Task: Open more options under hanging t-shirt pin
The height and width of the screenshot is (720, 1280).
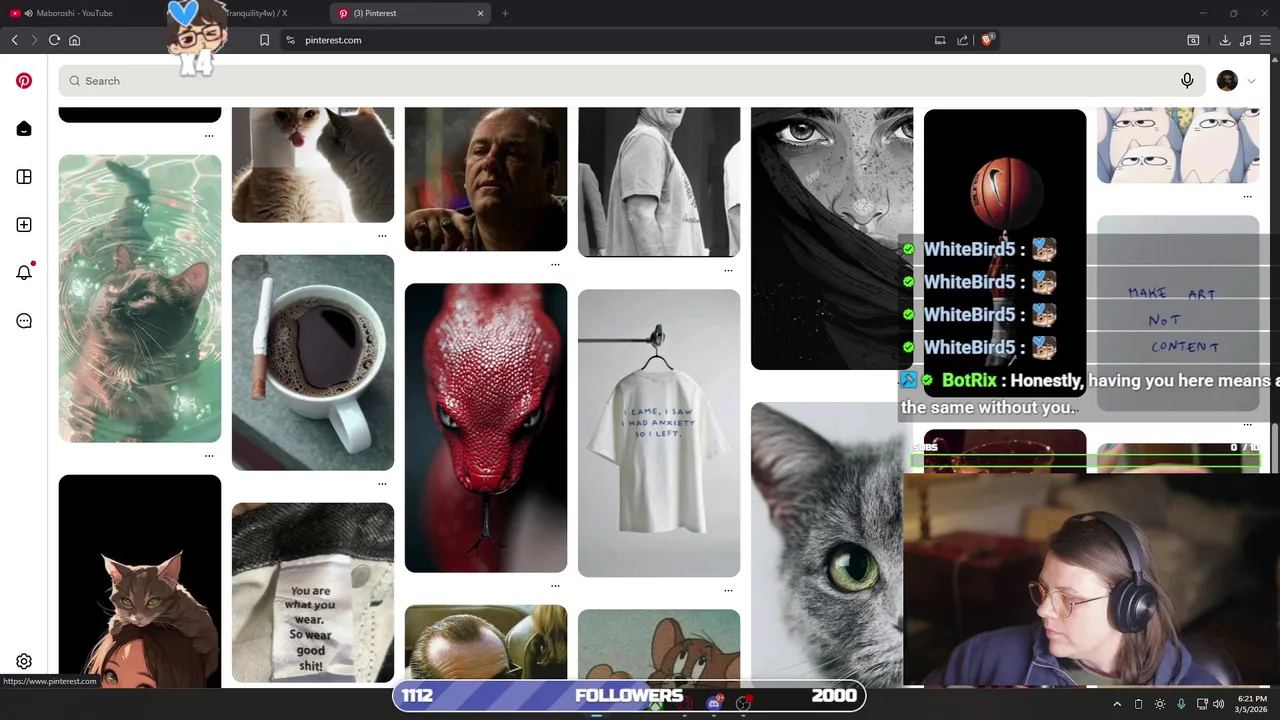Action: (x=728, y=591)
